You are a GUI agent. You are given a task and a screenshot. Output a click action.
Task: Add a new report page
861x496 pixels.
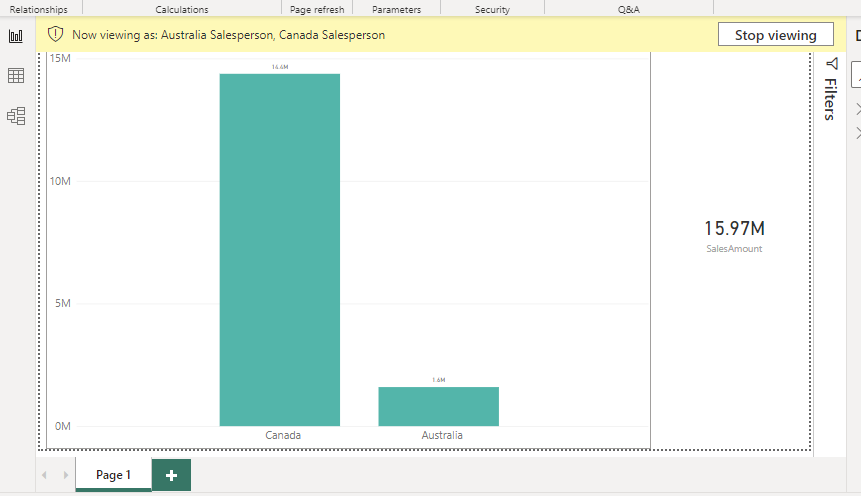coord(171,475)
